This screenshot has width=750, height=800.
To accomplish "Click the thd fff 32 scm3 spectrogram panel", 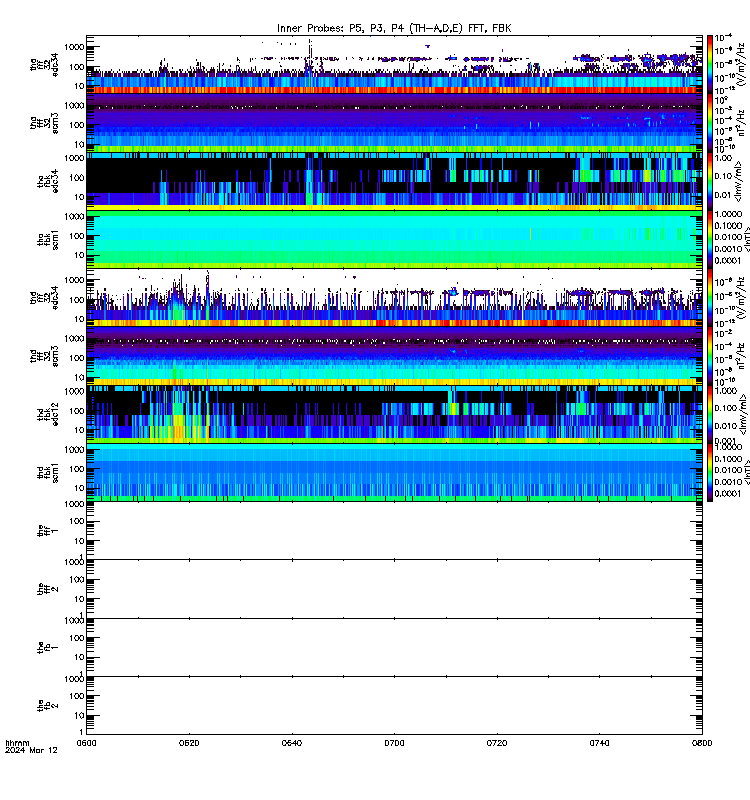I will click(394, 356).
